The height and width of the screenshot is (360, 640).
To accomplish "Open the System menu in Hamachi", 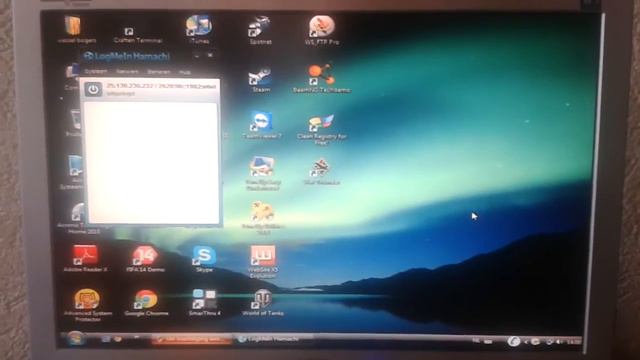I will point(96,71).
